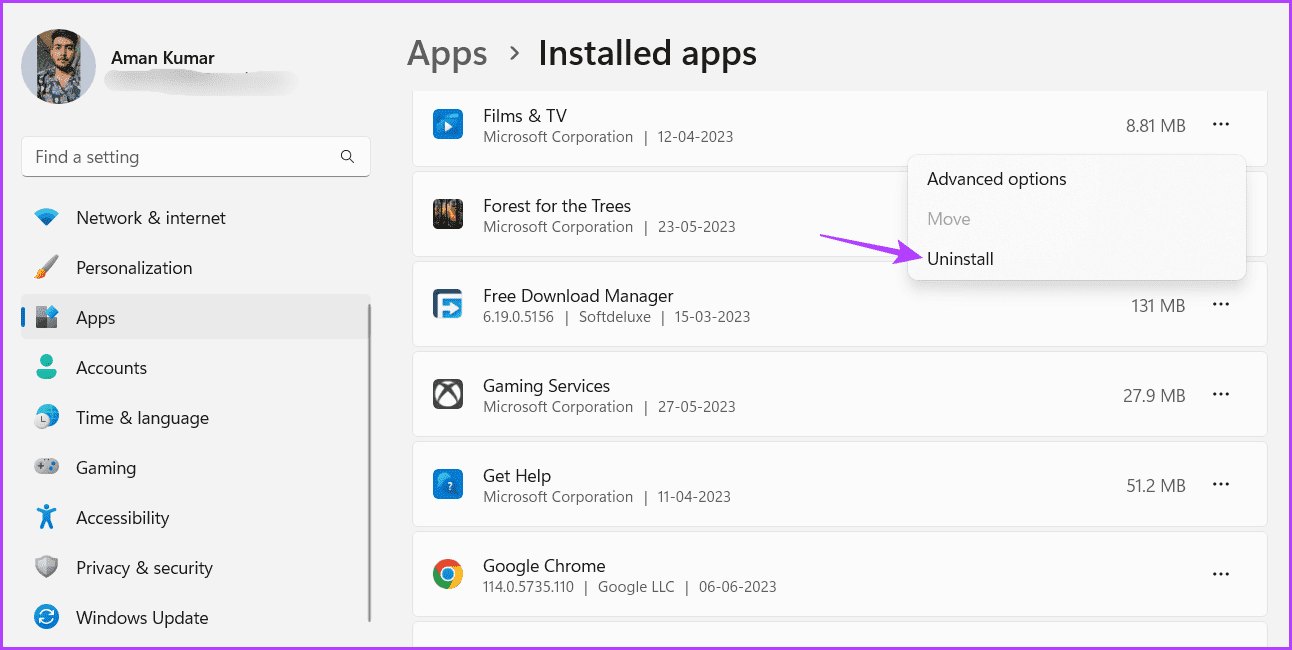Click the Apps sidebar icon
This screenshot has width=1292, height=650.
[46, 317]
